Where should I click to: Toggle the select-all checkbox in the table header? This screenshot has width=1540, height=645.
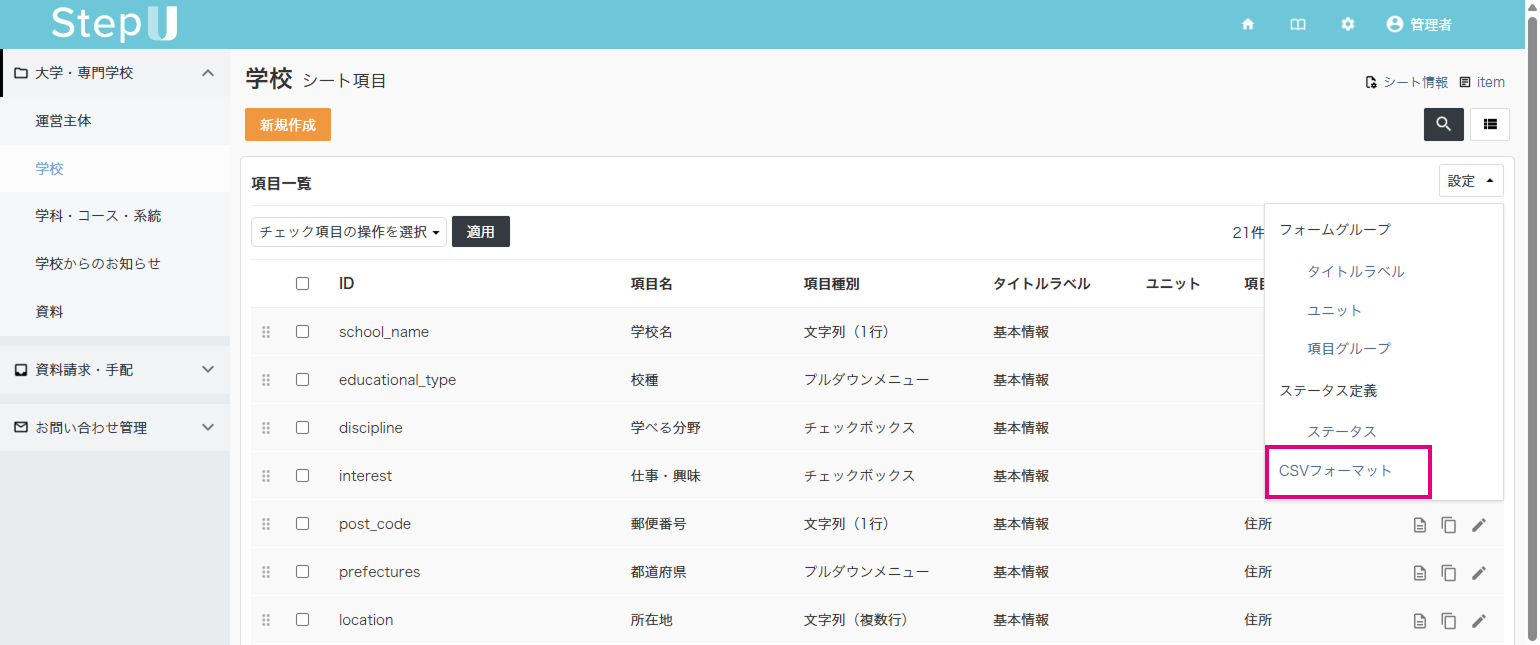(303, 283)
